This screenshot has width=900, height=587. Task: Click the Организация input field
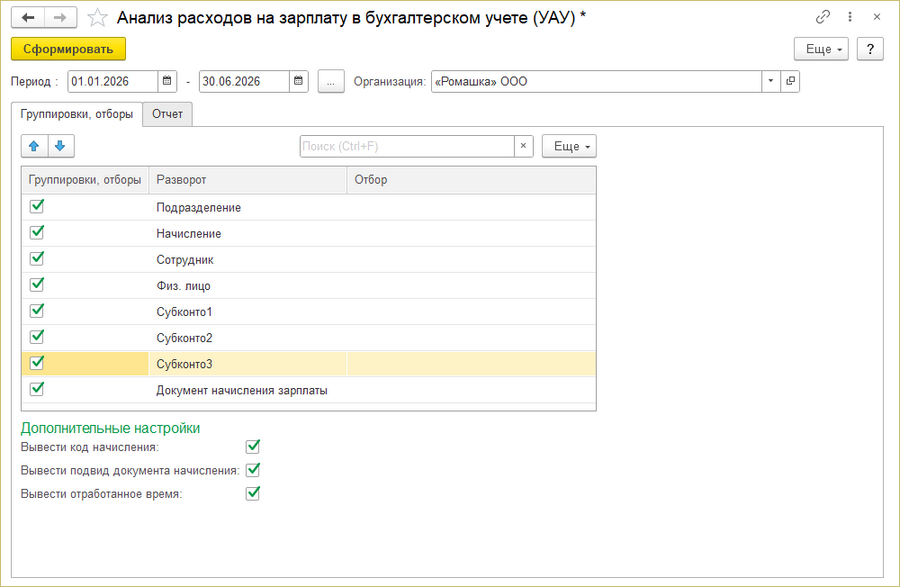click(596, 81)
